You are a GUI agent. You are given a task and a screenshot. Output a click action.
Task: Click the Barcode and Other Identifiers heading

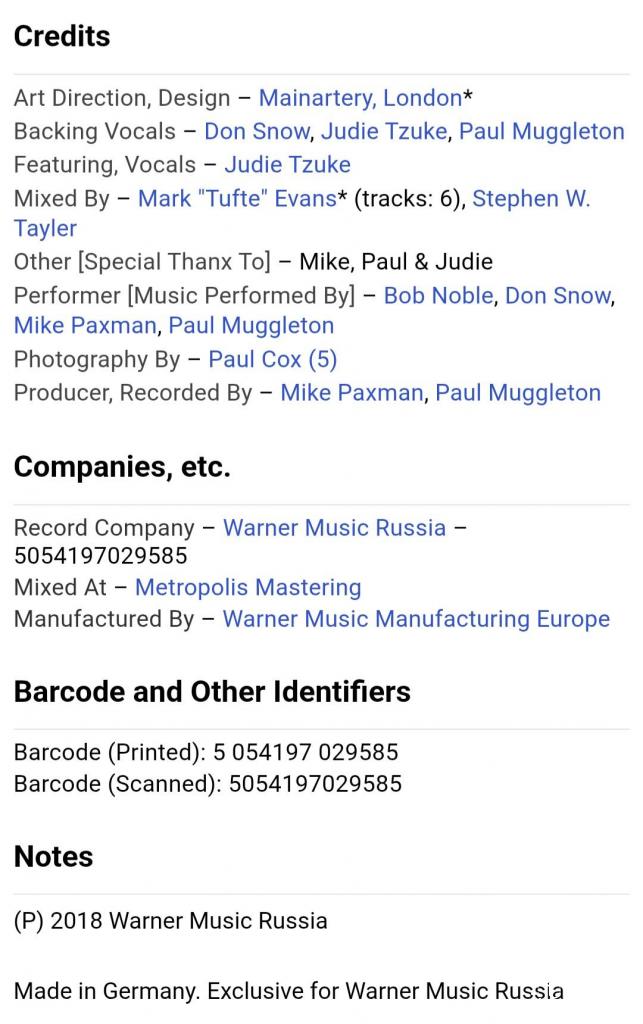tap(212, 691)
